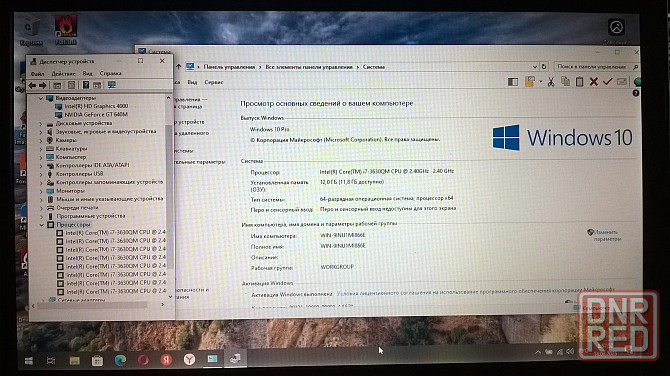Open the red Yandex icon on taskbar
Image resolution: width=670 pixels, height=376 pixels.
[x=166, y=360]
